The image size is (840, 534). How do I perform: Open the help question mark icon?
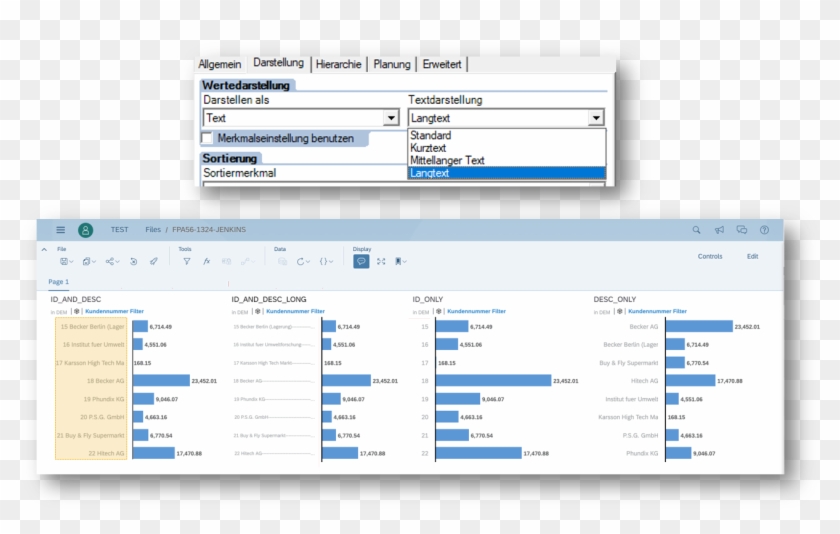[x=765, y=230]
